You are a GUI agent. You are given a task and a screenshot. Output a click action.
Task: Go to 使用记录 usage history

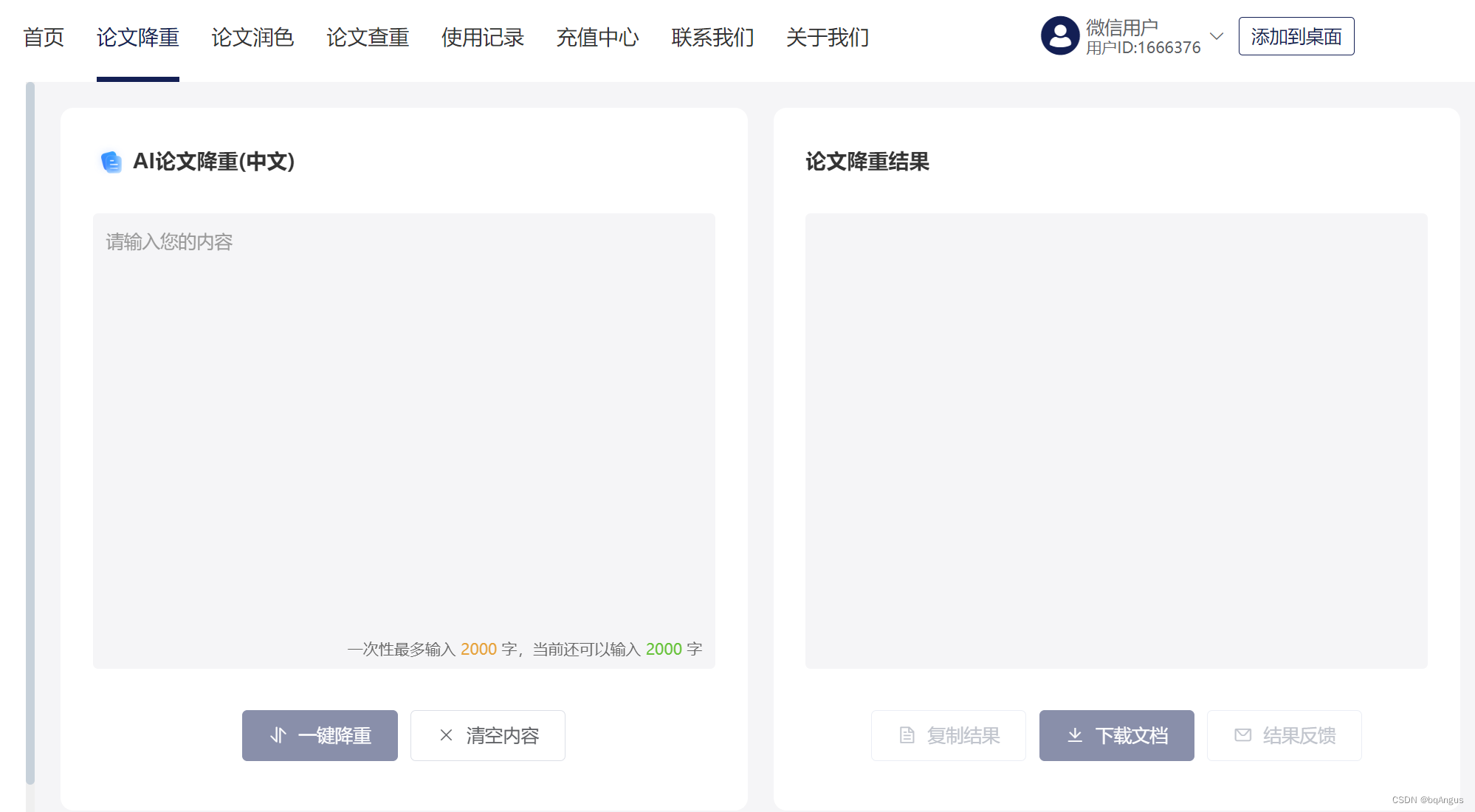pyautogui.click(x=482, y=37)
